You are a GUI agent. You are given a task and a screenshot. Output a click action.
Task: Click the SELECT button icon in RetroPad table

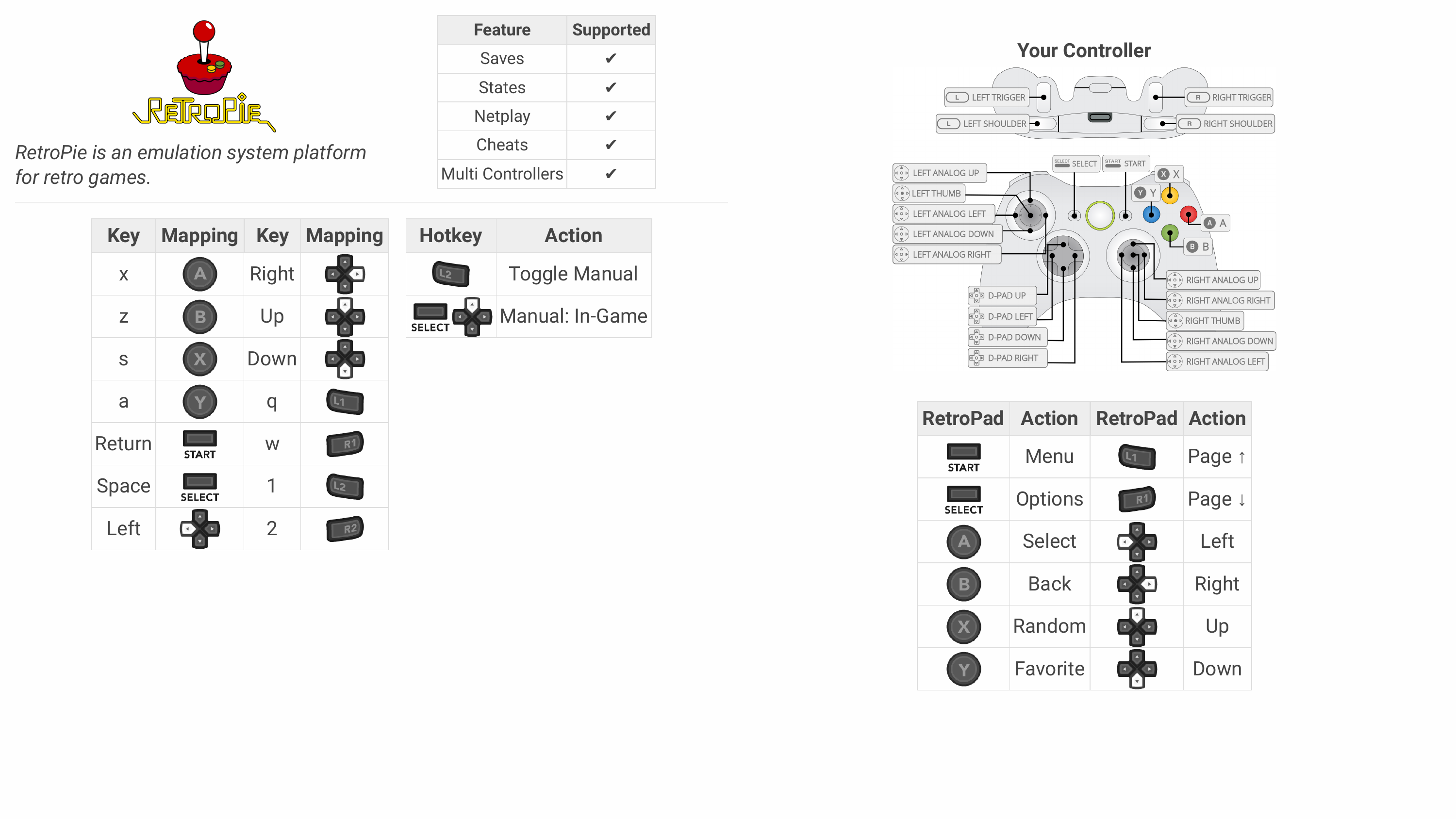click(x=962, y=498)
